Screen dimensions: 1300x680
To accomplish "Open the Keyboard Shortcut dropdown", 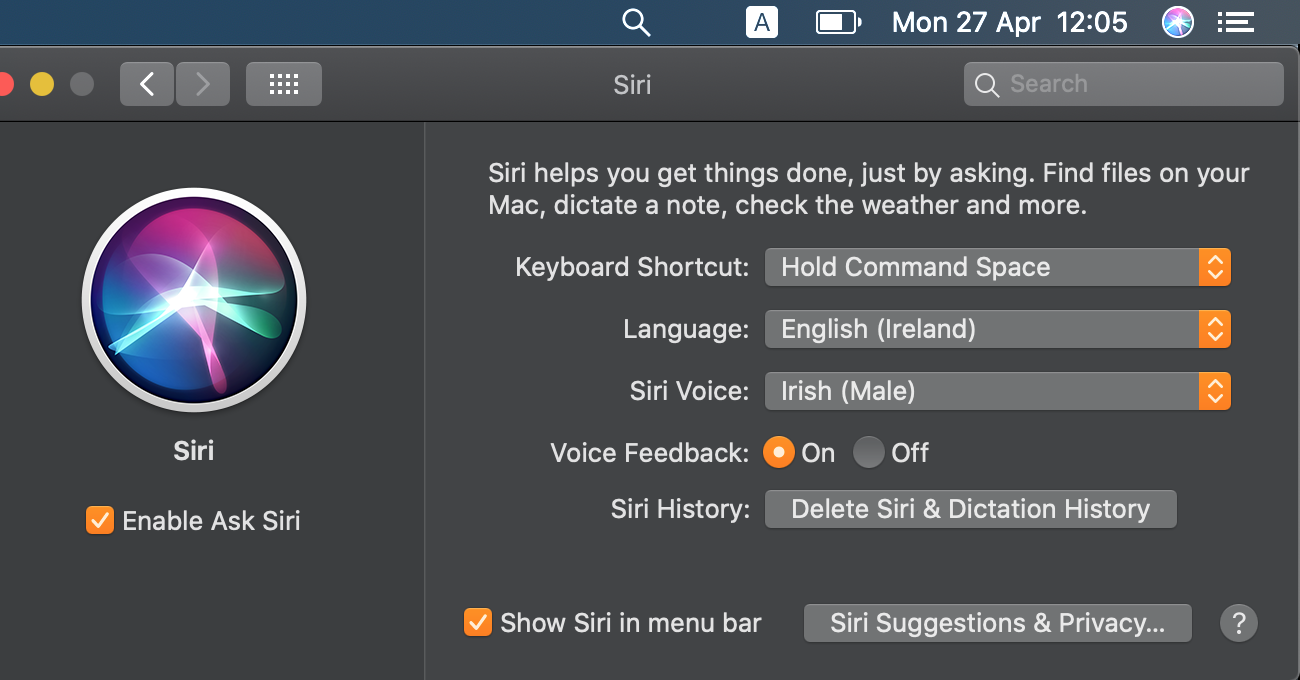I will [x=997, y=267].
